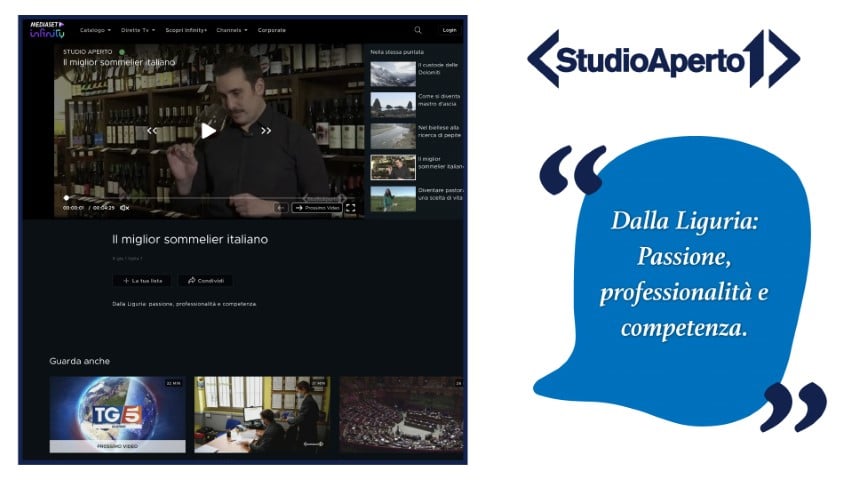Click the video progress bar handle
This screenshot has width=853, height=480.
click(x=66, y=198)
